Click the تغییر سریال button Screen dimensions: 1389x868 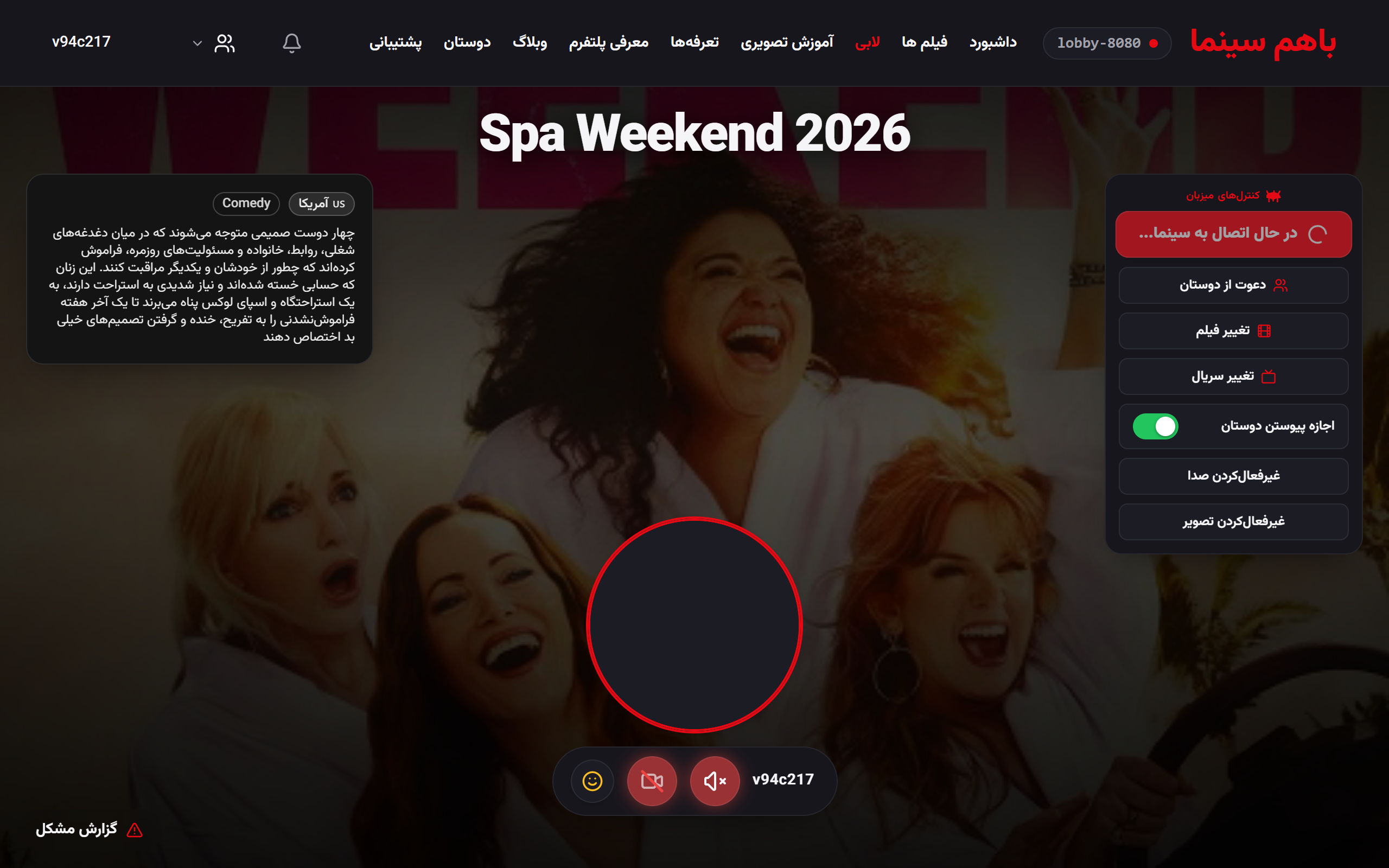tap(1233, 376)
